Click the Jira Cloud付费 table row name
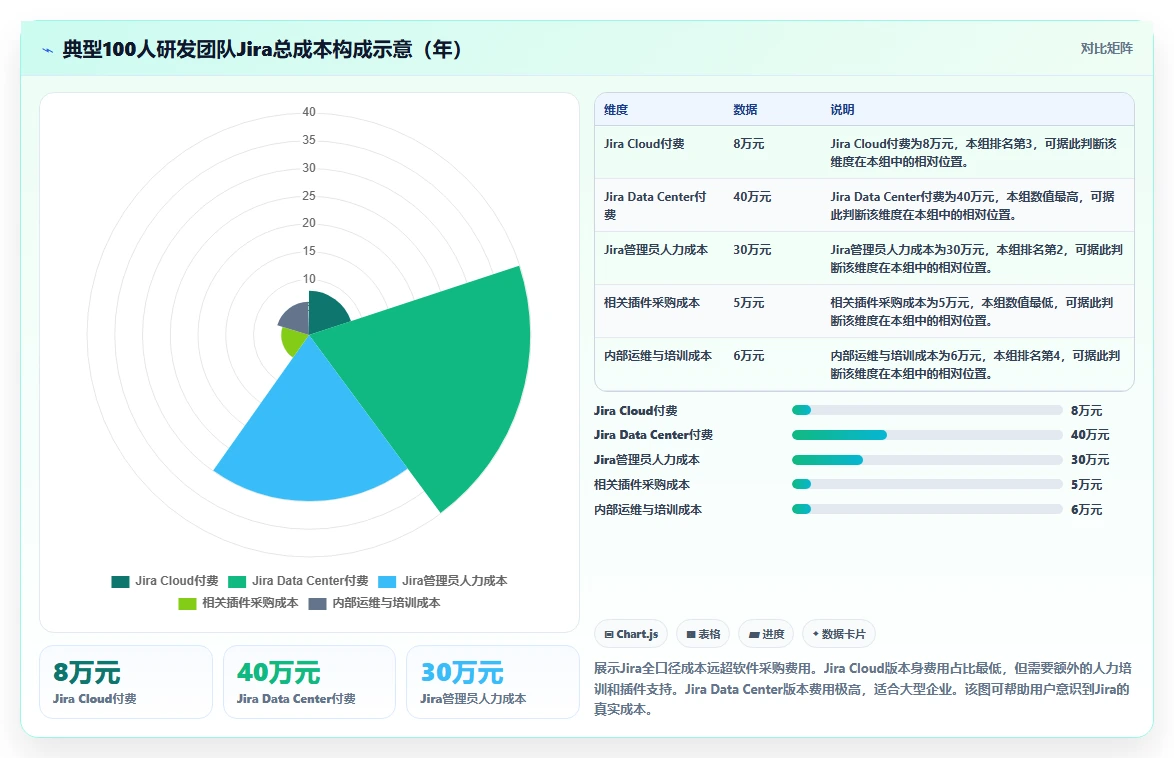This screenshot has width=1174, height=758. click(644, 144)
